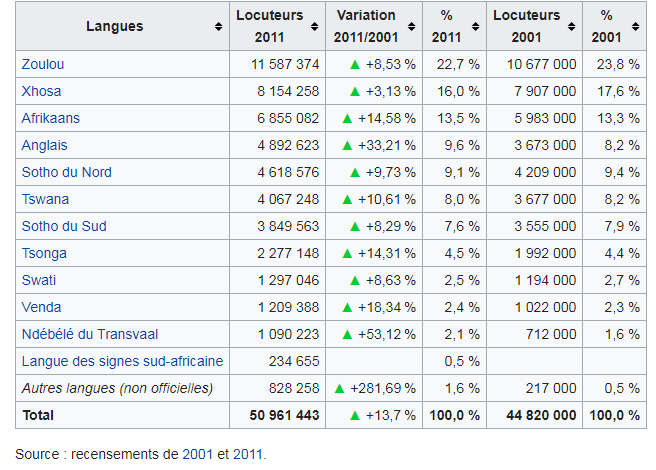
Task: Click the Locuteurs 2011 header label
Action: coord(269,26)
